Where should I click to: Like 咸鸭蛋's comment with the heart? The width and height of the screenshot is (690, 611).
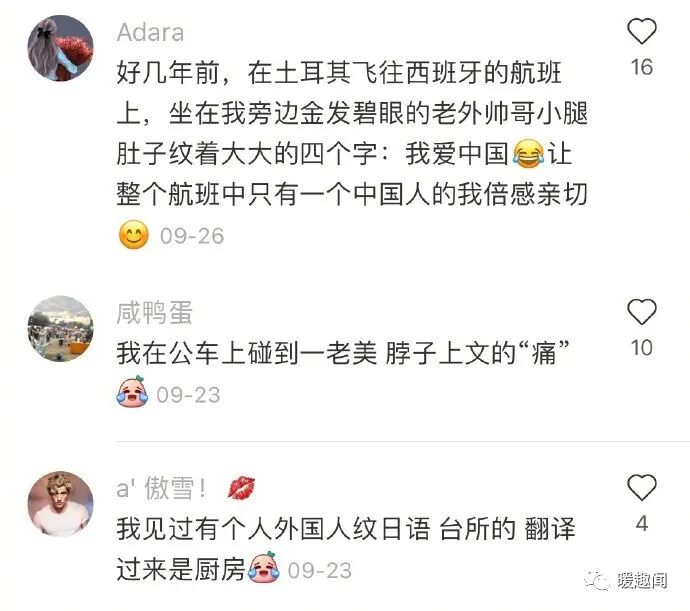coord(642,312)
